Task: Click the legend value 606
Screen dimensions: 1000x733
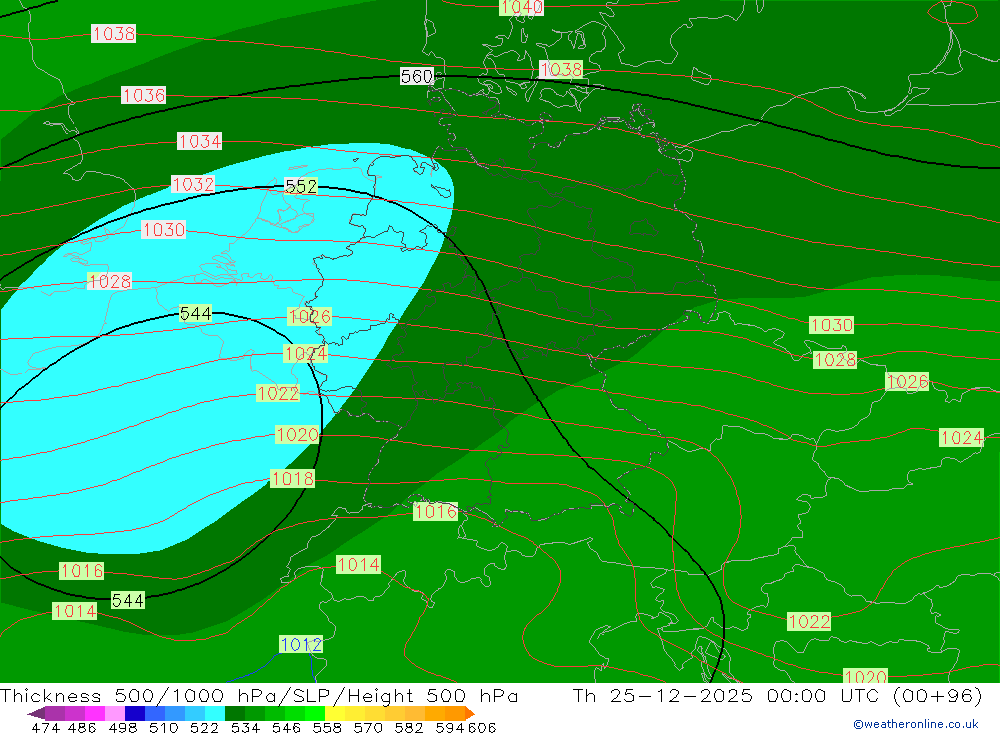Action: click(x=482, y=728)
